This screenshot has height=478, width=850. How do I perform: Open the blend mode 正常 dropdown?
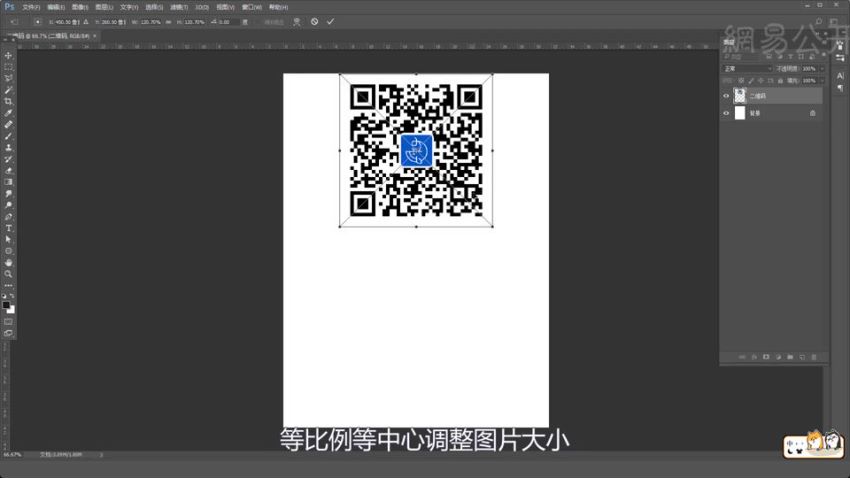click(748, 69)
